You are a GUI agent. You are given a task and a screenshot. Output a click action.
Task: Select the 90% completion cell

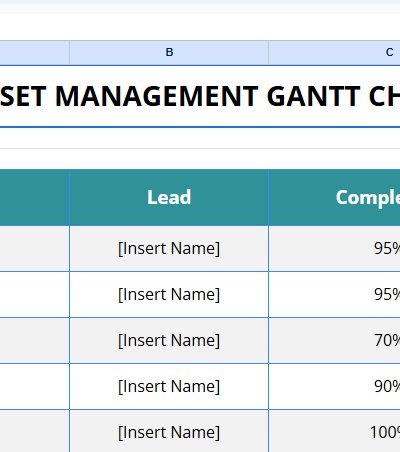(334, 386)
